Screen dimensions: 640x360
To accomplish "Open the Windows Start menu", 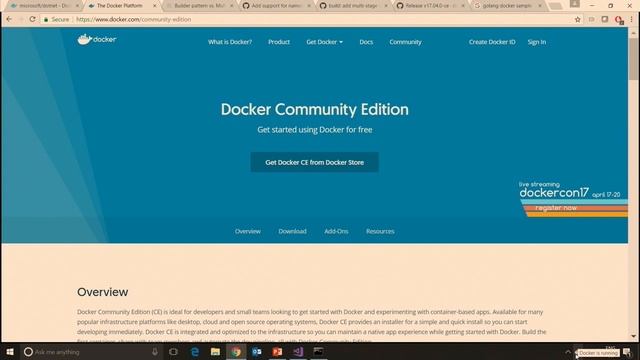I will click(x=10, y=351).
